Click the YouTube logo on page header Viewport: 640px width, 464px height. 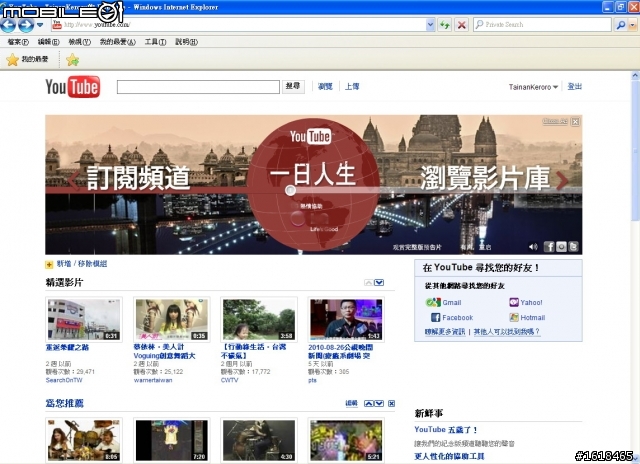coord(73,87)
